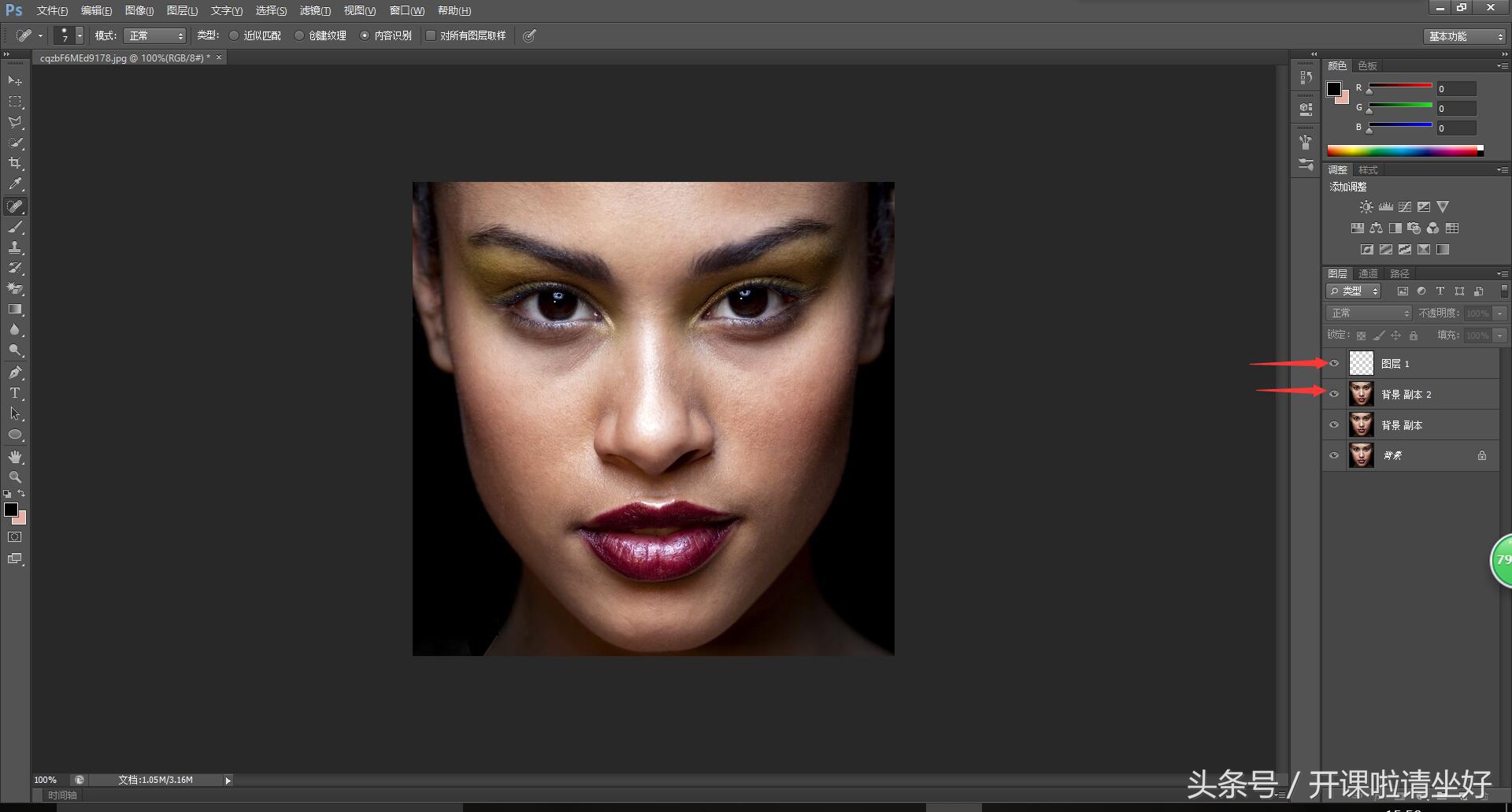Open the layer blend mode 正常 dropdown
This screenshot has width=1512, height=812.
click(x=1369, y=313)
